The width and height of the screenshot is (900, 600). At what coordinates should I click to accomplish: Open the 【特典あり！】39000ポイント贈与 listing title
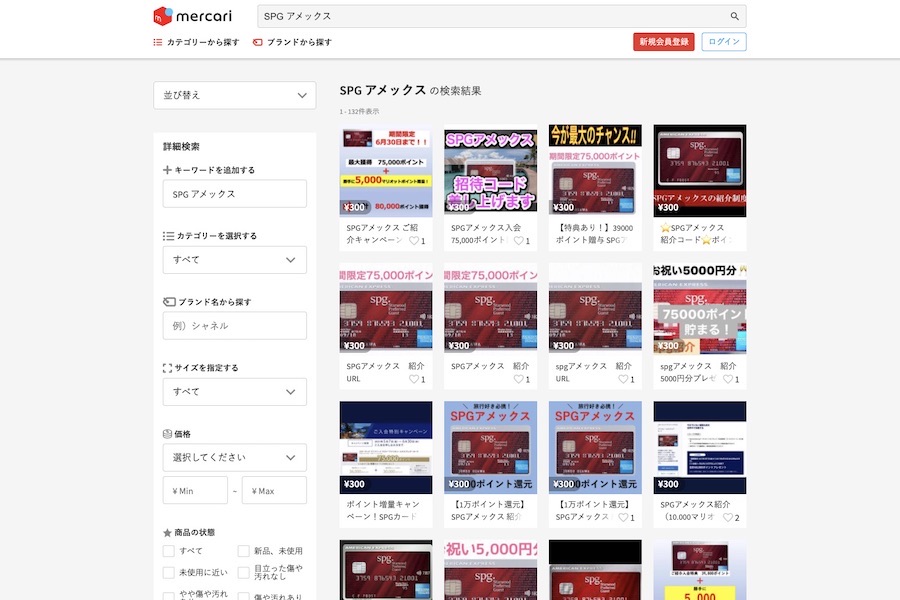click(595, 234)
